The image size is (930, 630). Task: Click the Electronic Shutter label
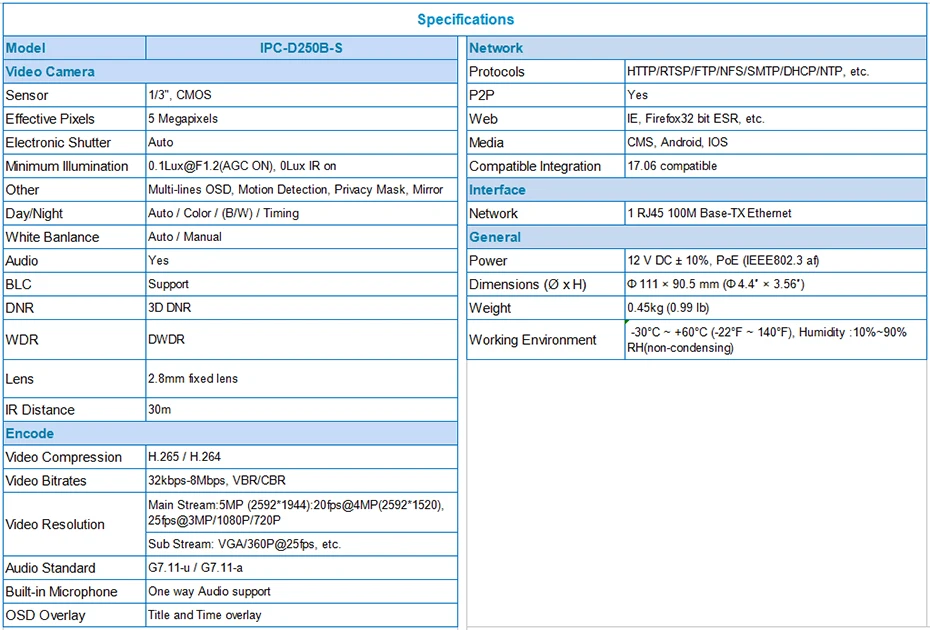[58, 142]
